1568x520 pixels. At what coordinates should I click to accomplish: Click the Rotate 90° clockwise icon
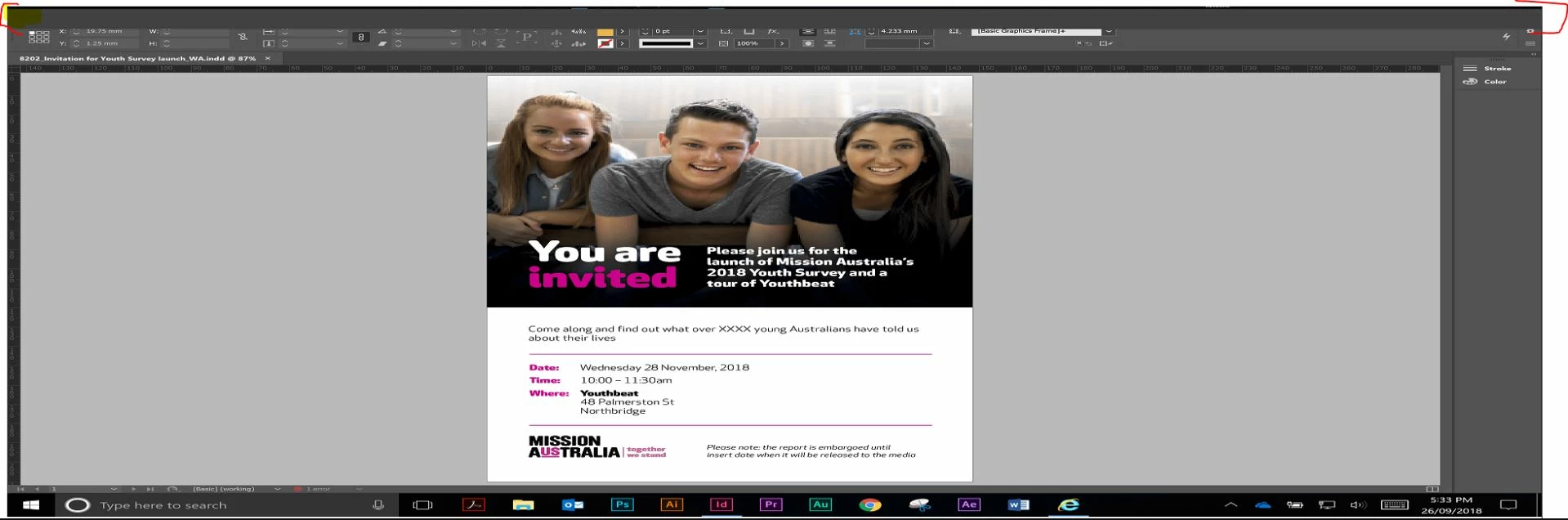pyautogui.click(x=479, y=31)
